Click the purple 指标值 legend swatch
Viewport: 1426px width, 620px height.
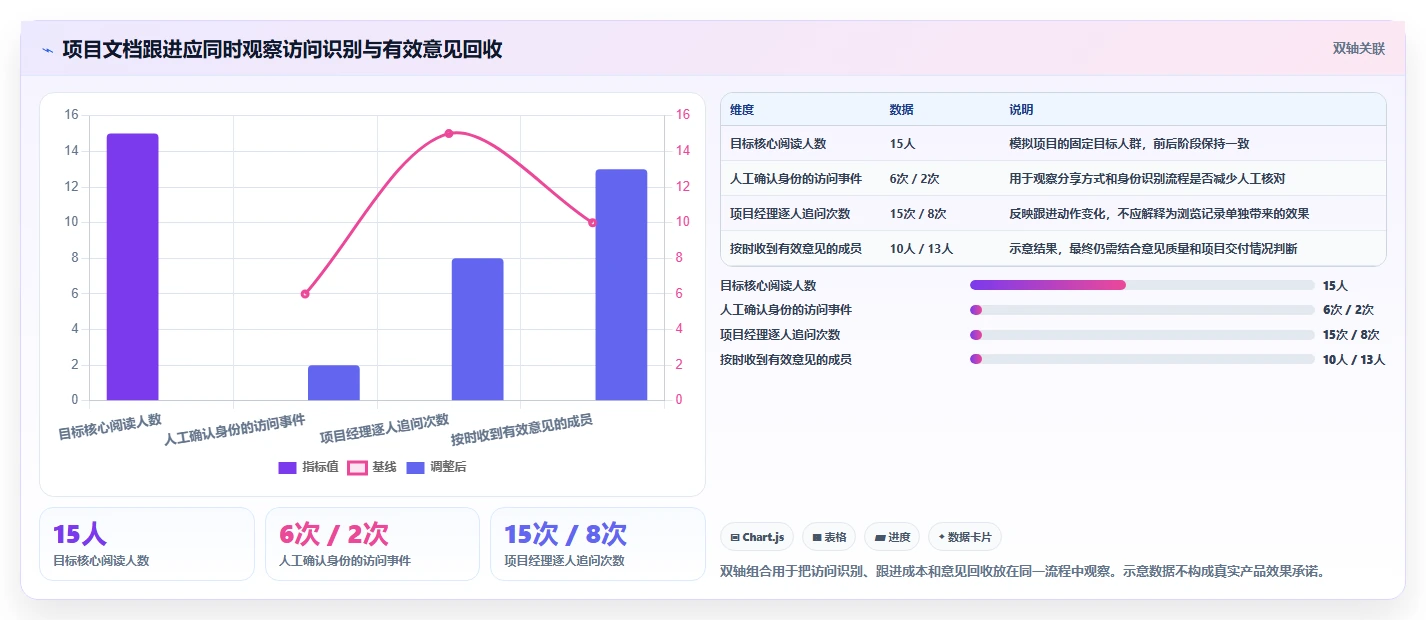[x=287, y=467]
